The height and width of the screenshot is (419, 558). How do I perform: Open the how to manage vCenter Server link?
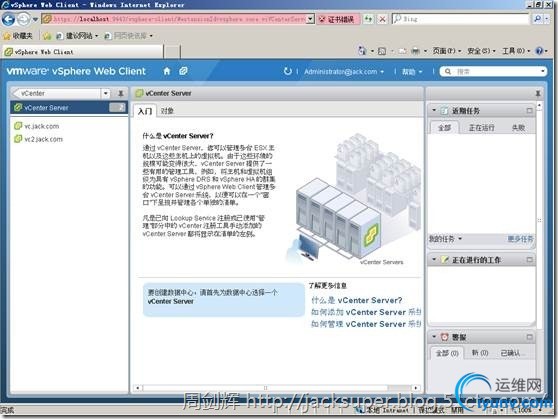coord(366,324)
